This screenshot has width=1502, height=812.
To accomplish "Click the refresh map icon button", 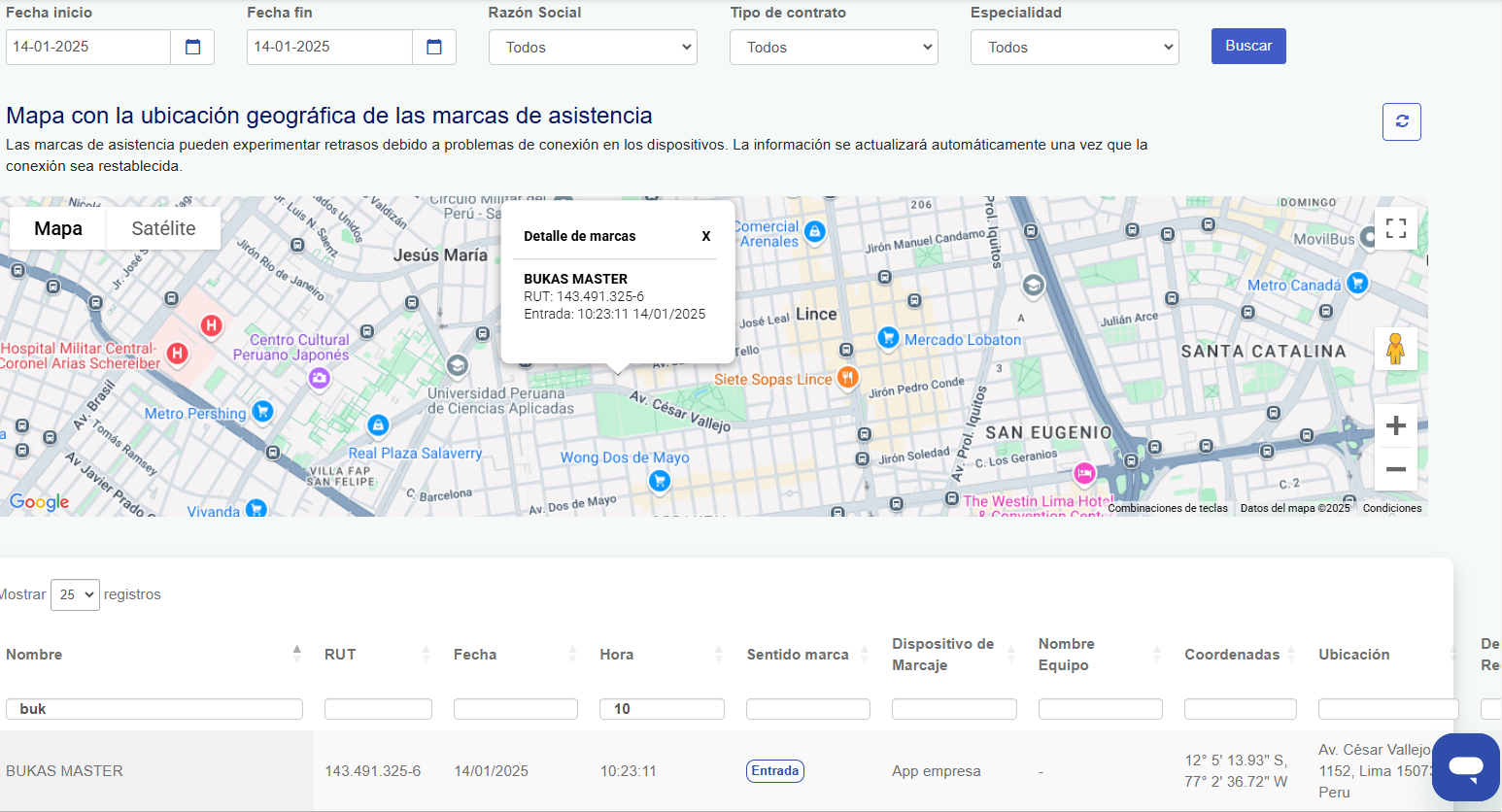I will [x=1401, y=121].
